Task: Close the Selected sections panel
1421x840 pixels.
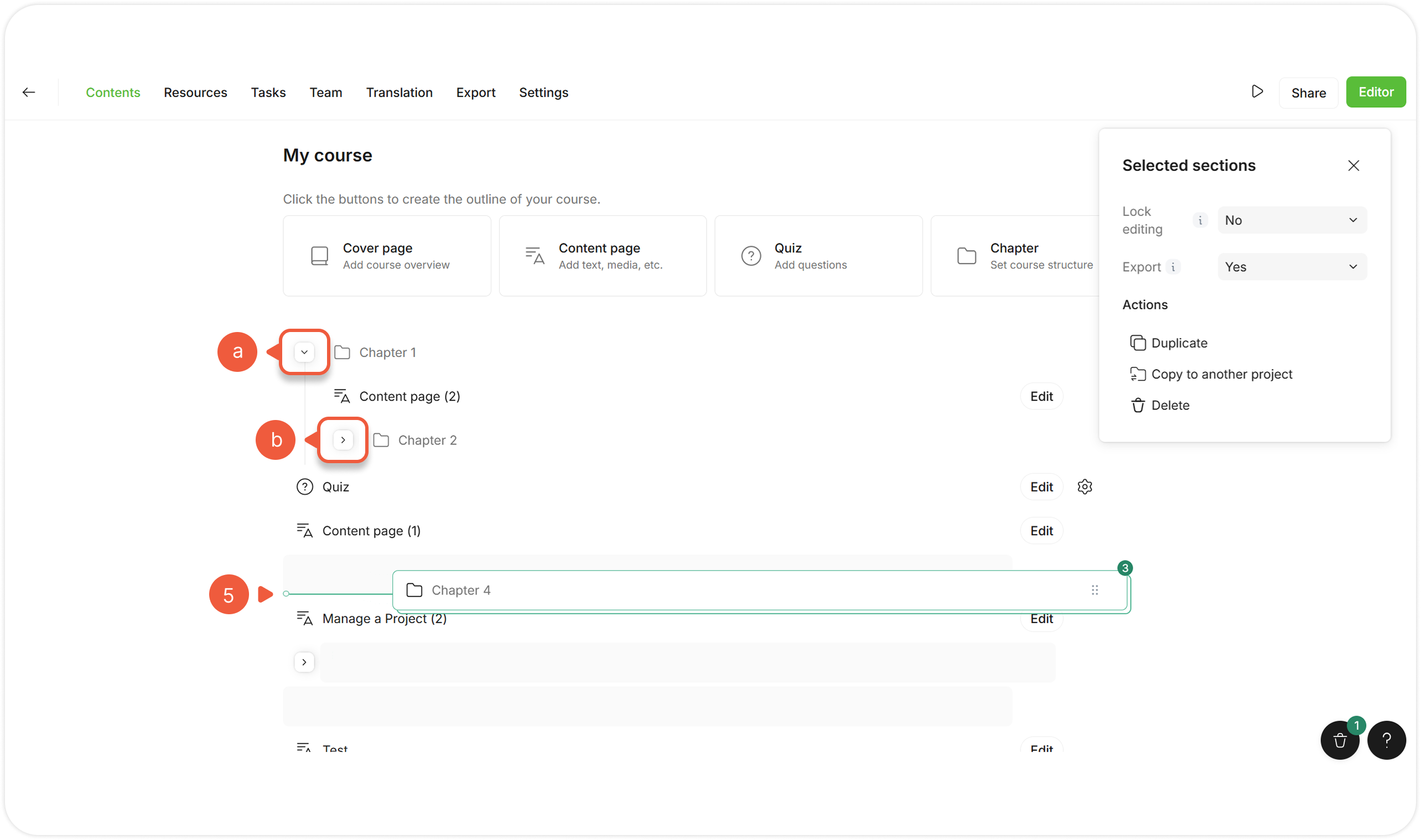Action: 1353,165
